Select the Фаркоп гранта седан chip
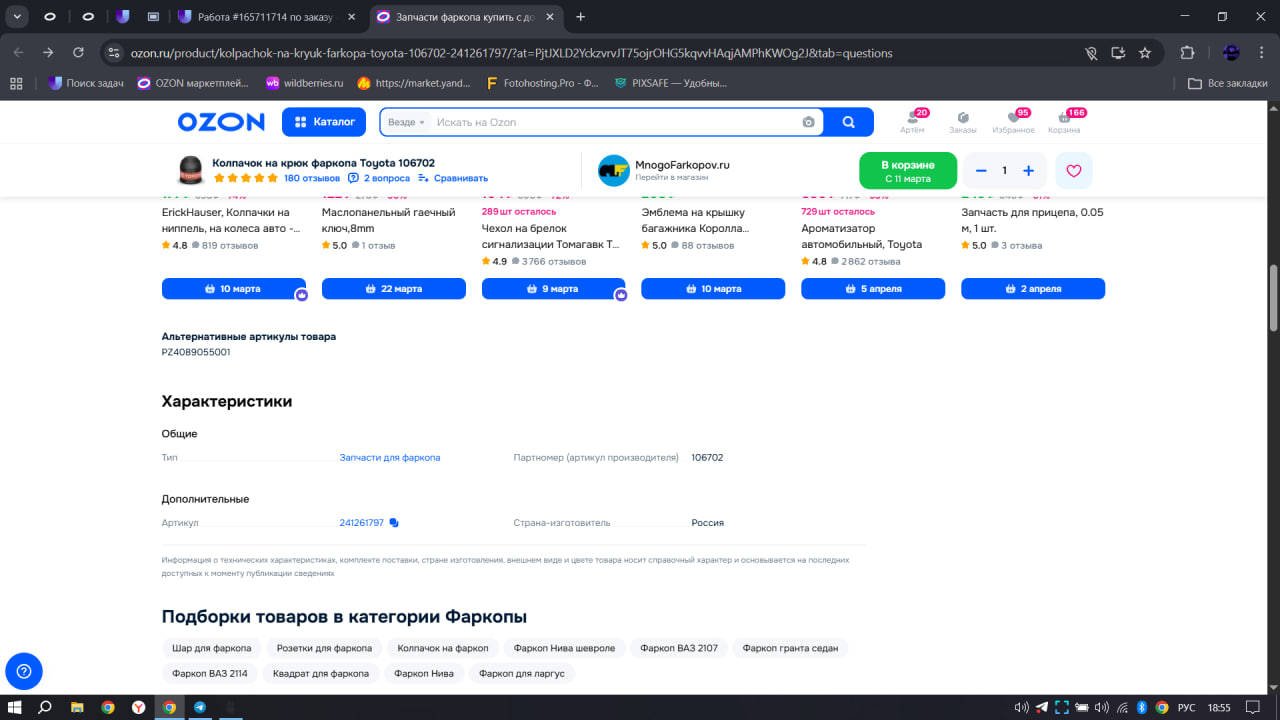1280x720 pixels. tap(790, 648)
